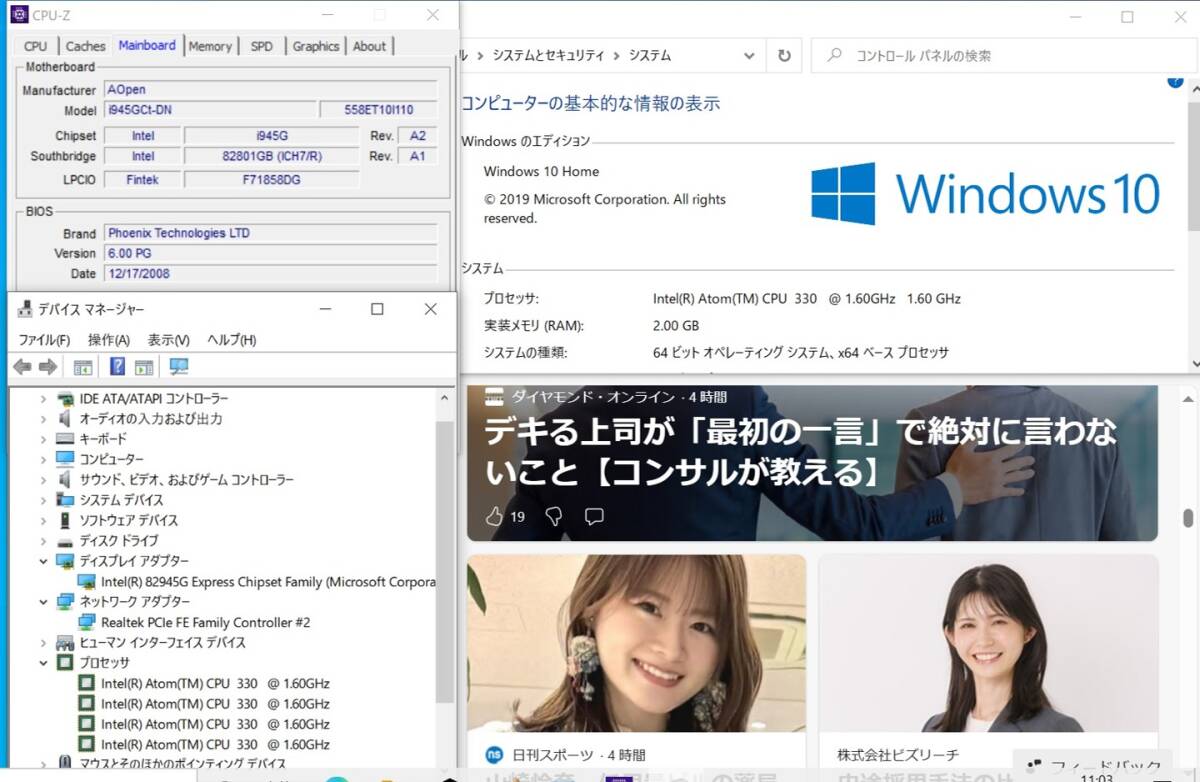Click the news feed vertical scrollbar thumb

click(1187, 518)
